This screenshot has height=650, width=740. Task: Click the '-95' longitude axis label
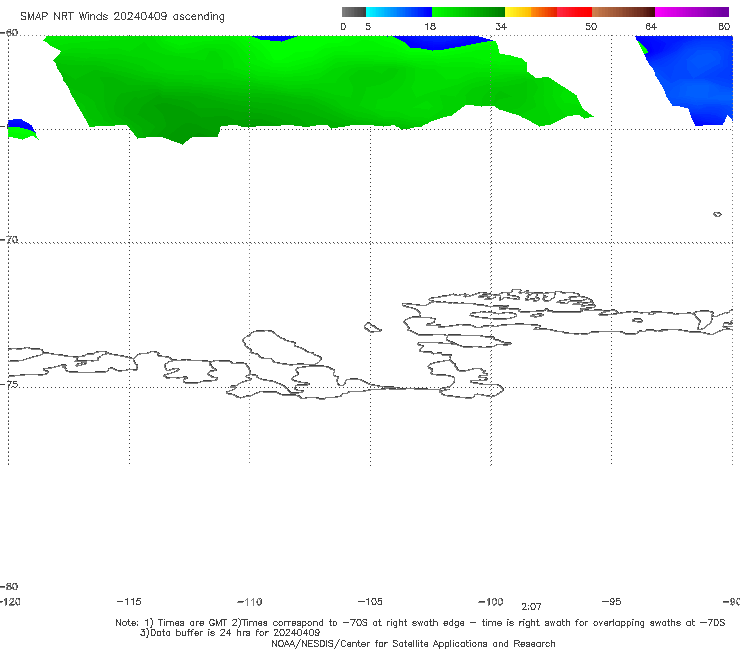[612, 601]
